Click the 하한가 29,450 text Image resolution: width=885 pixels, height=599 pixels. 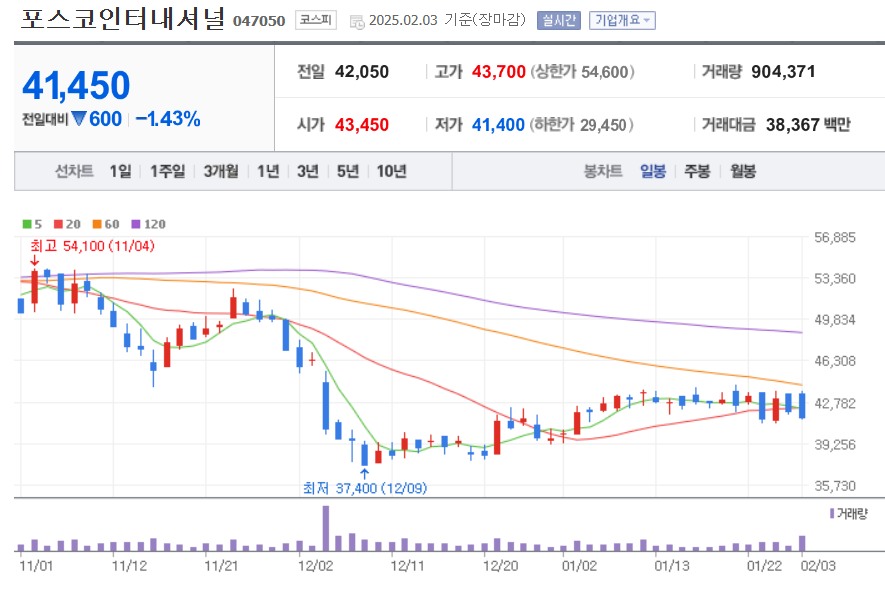pyautogui.click(x=581, y=125)
